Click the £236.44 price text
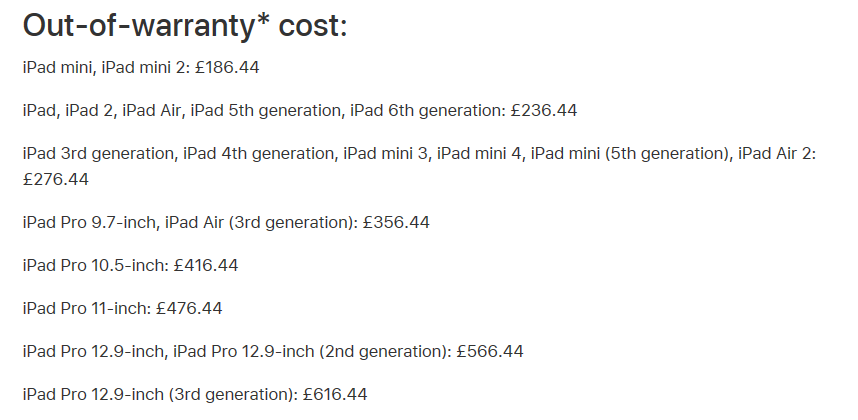 click(x=544, y=110)
